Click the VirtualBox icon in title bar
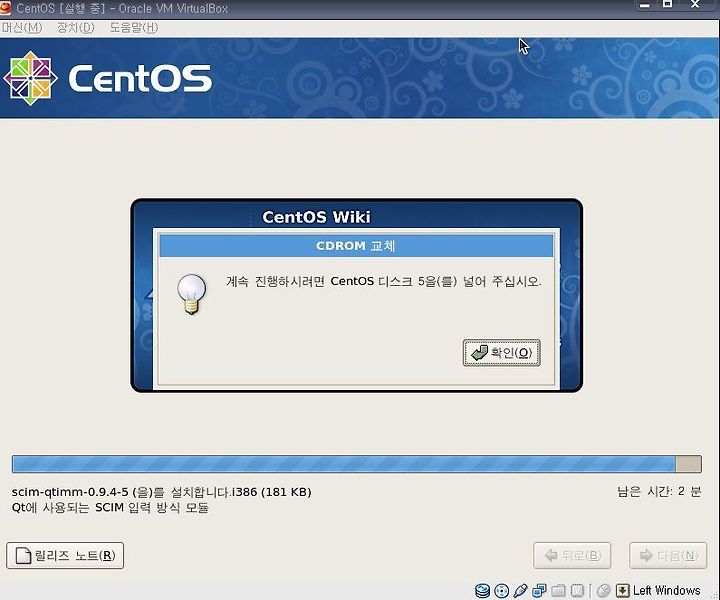This screenshot has height=600, width=720. [5, 8]
